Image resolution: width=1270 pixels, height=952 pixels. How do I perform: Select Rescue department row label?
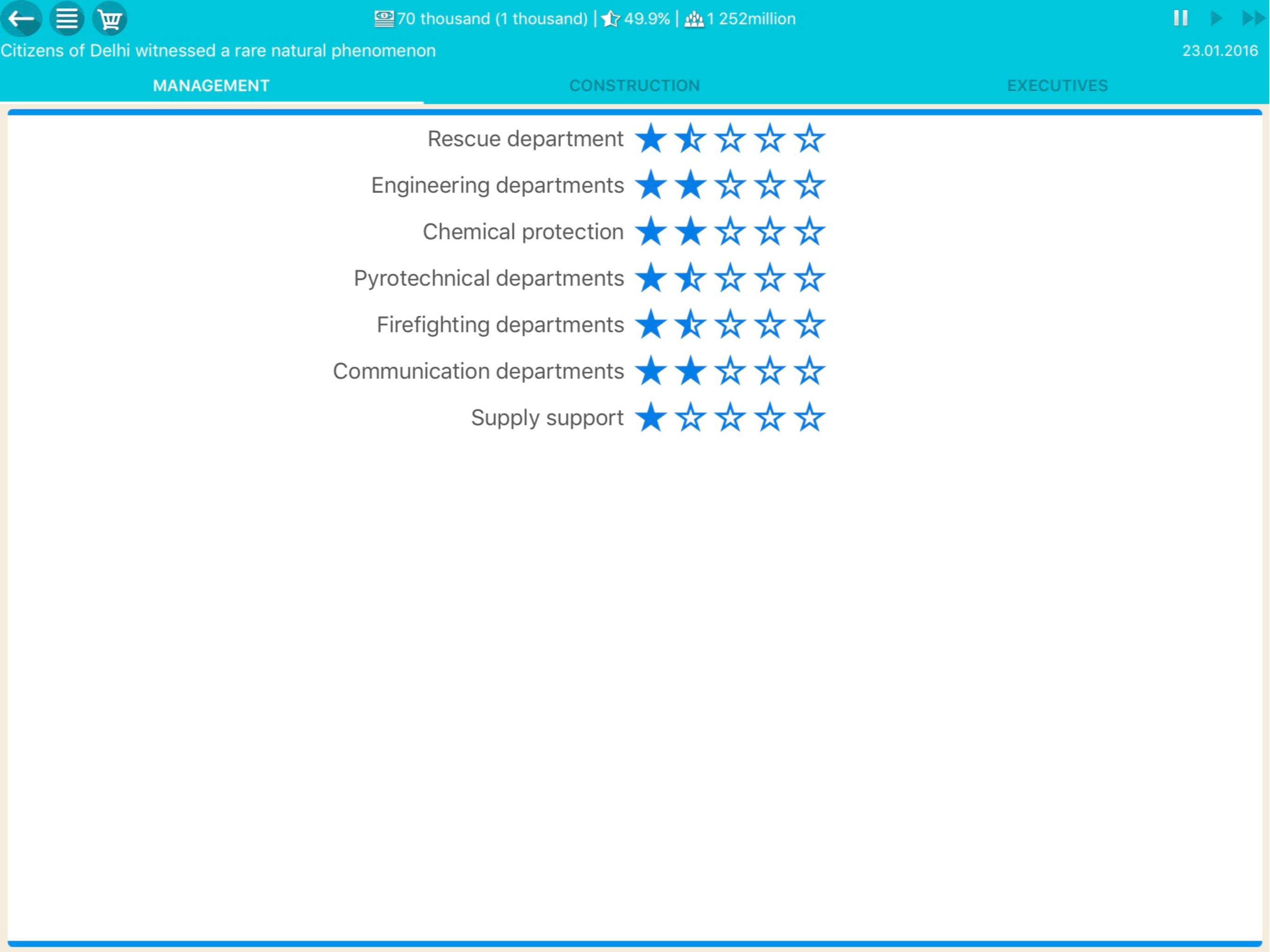click(x=525, y=139)
